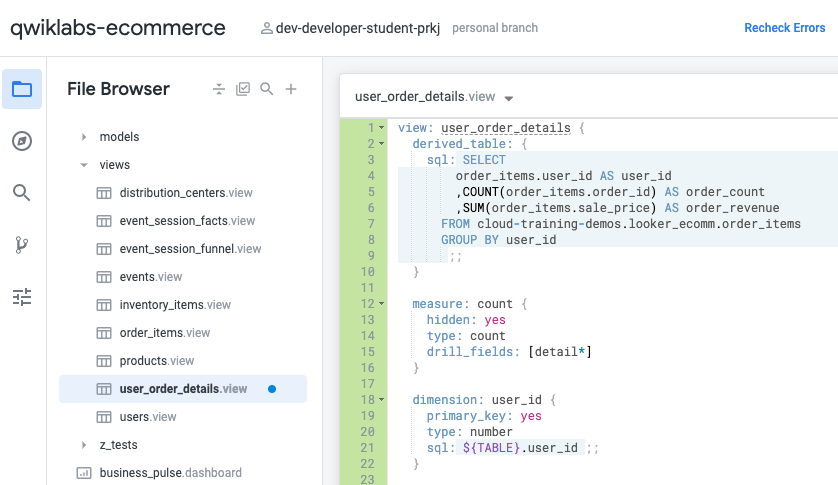Open the user_order_details.view file dropdown arrow
838x485 pixels.
point(509,98)
